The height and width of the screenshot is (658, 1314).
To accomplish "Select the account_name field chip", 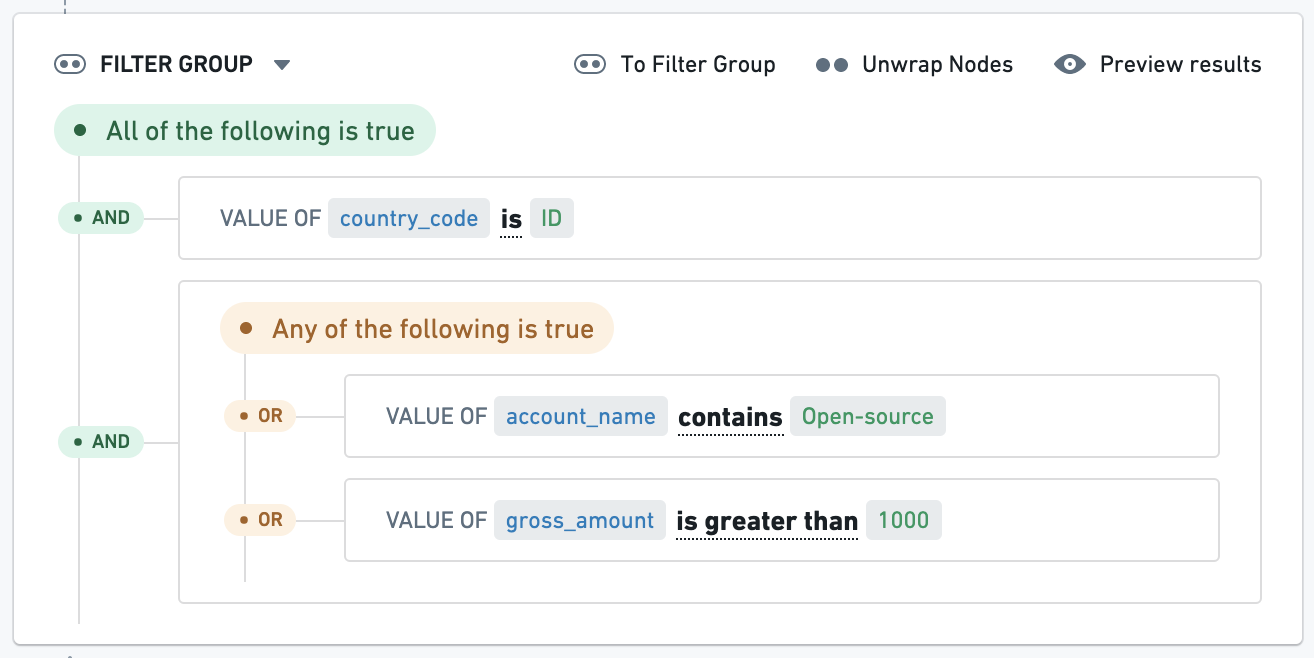I will [580, 416].
